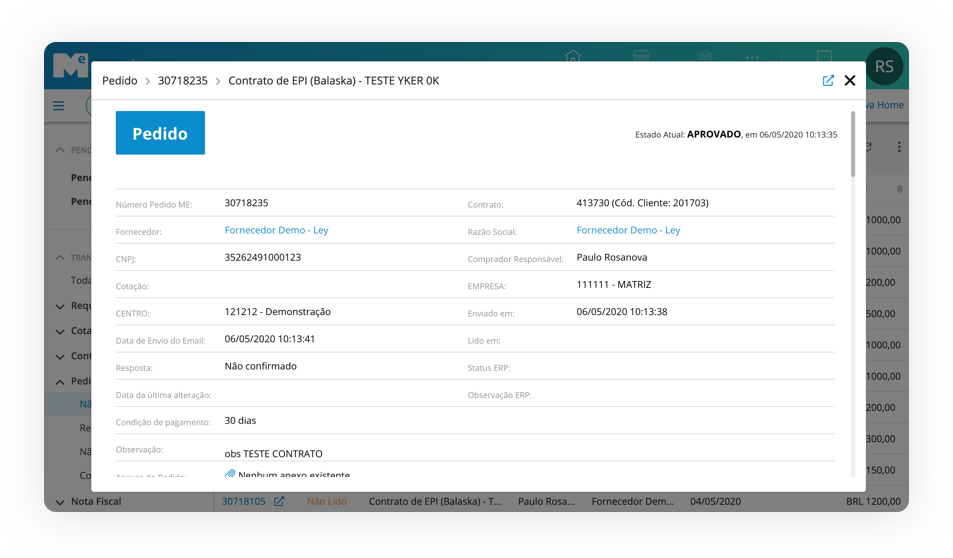Click the BRL 1200,00 amount in the bottom row
Image resolution: width=953 pixels, height=558 pixels.
[x=873, y=501]
